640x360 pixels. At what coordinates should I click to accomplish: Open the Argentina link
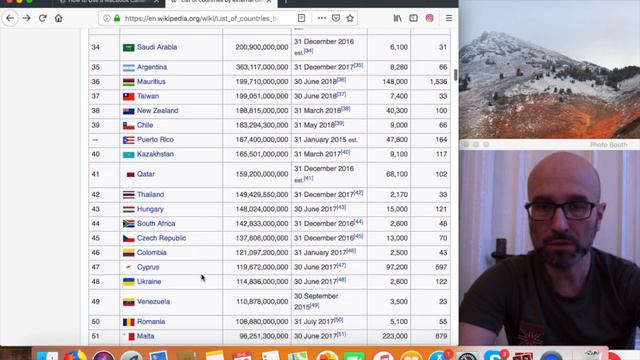152,67
